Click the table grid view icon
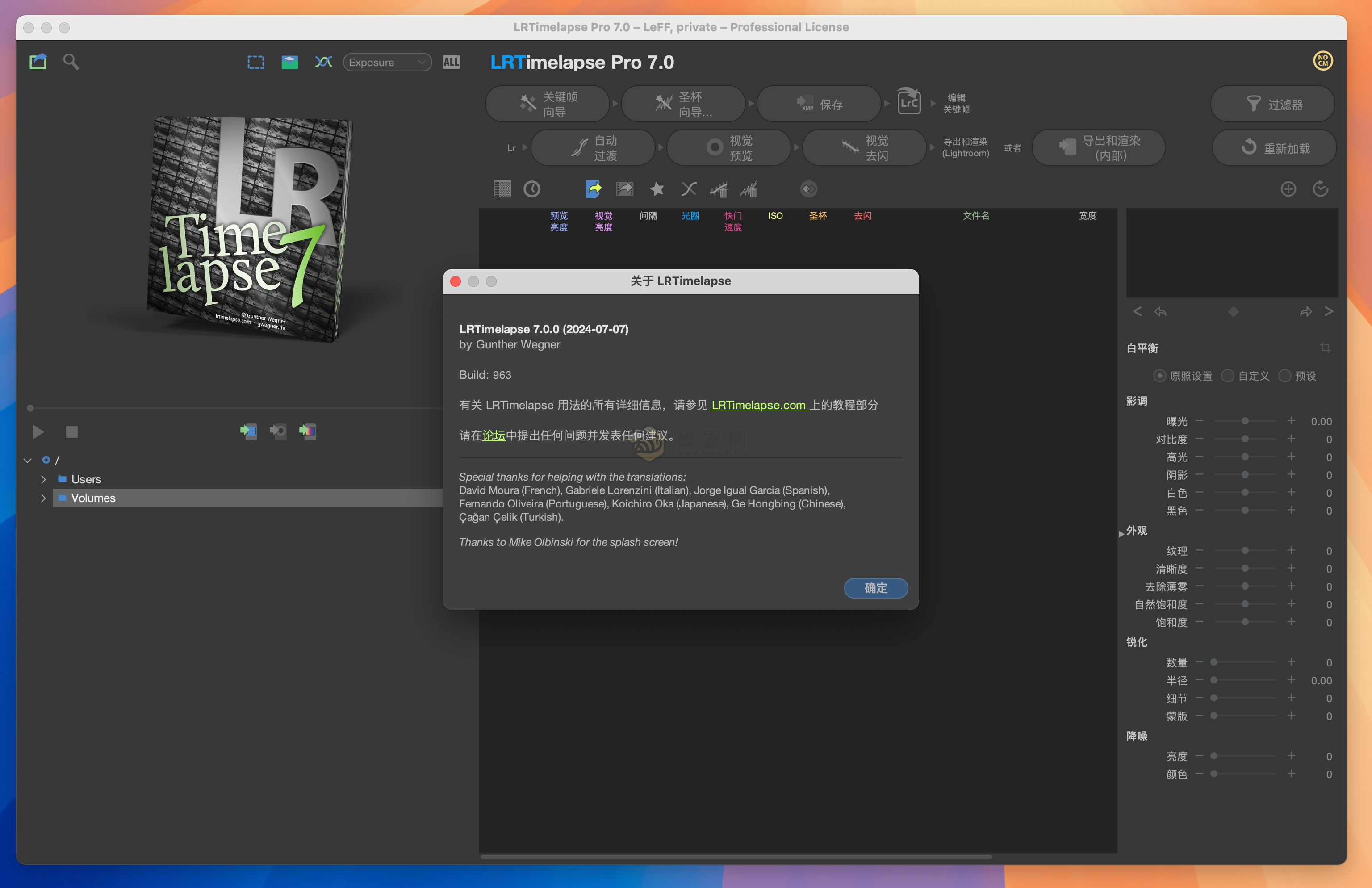Image resolution: width=1372 pixels, height=888 pixels. click(502, 189)
